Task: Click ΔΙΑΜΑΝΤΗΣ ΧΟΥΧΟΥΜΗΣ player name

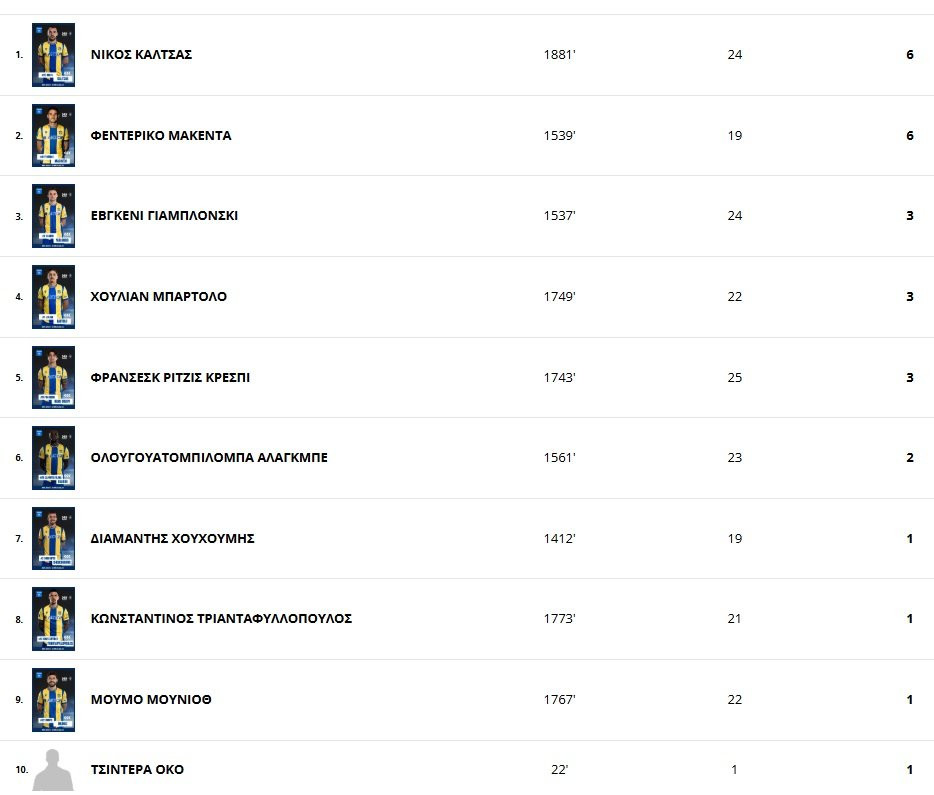Action: (x=172, y=539)
